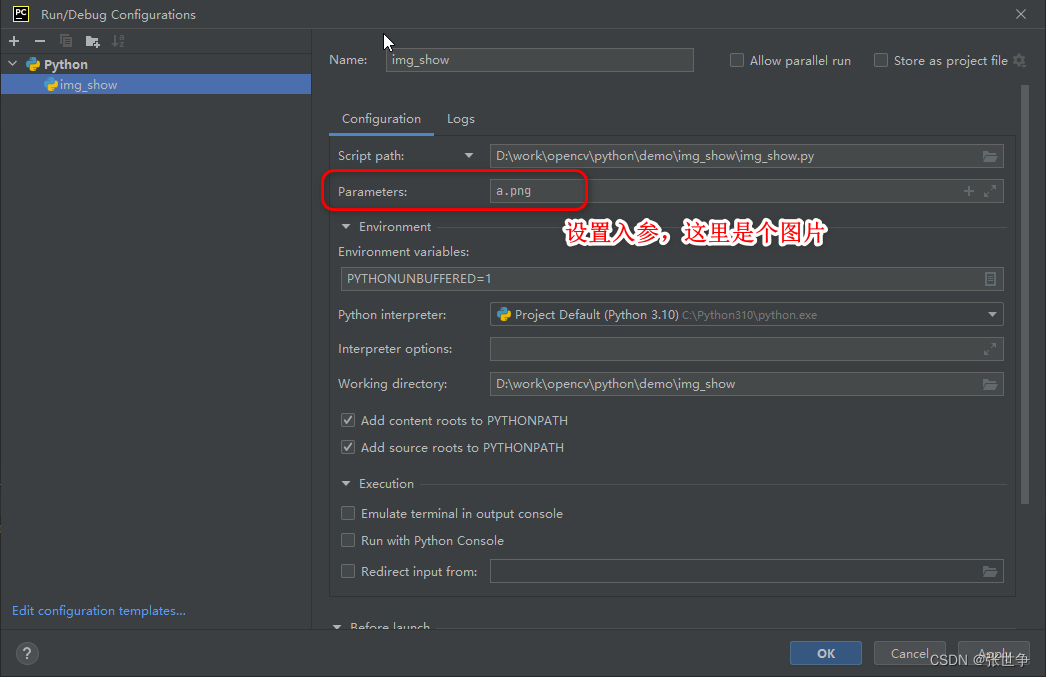Image resolution: width=1046 pixels, height=677 pixels.
Task: Browse for the working directory
Action: [x=990, y=384]
